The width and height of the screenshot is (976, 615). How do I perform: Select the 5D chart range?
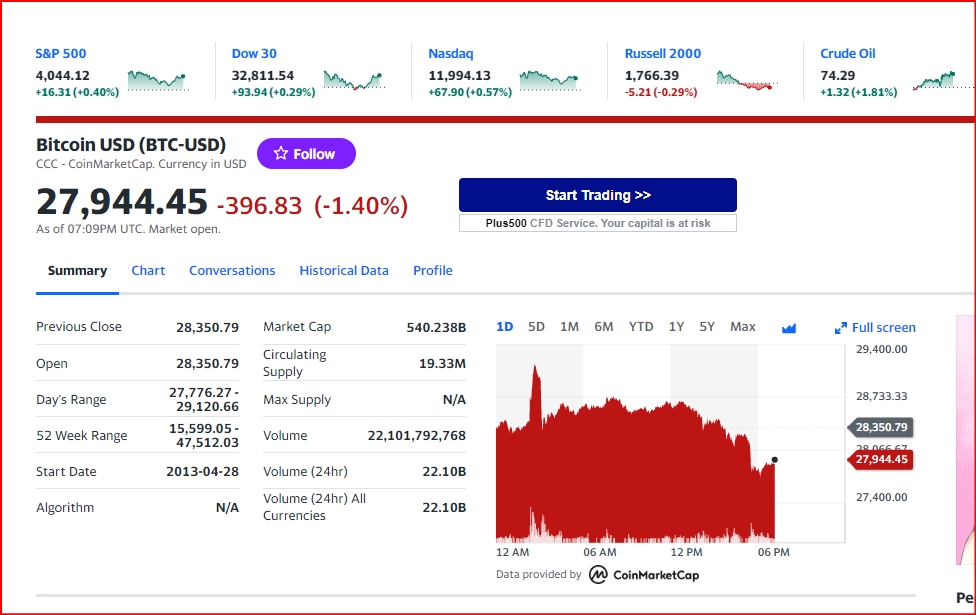[536, 327]
